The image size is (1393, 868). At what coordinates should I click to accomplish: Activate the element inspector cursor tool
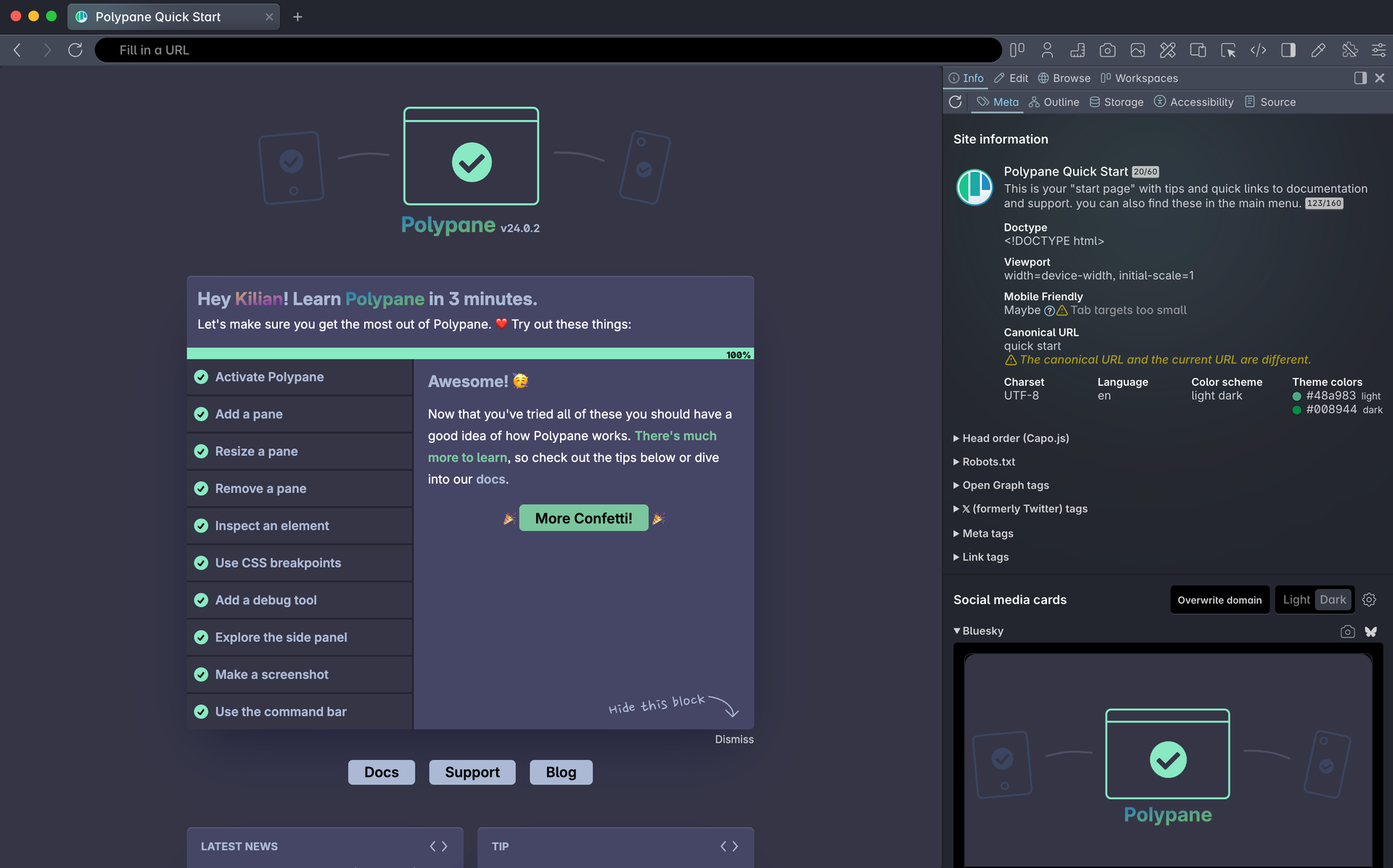click(1228, 50)
